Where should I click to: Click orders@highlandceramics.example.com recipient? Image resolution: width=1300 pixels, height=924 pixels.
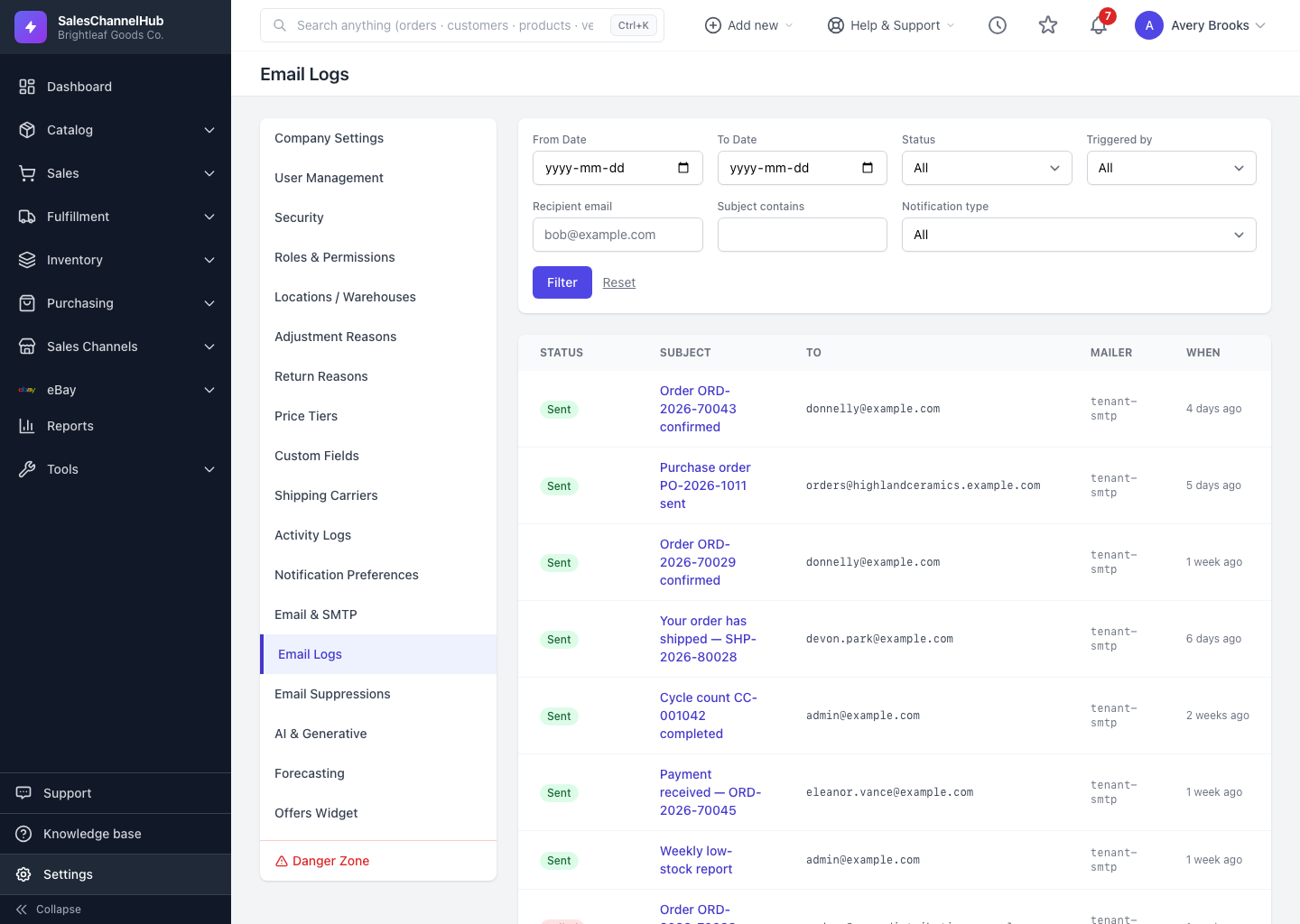point(923,485)
